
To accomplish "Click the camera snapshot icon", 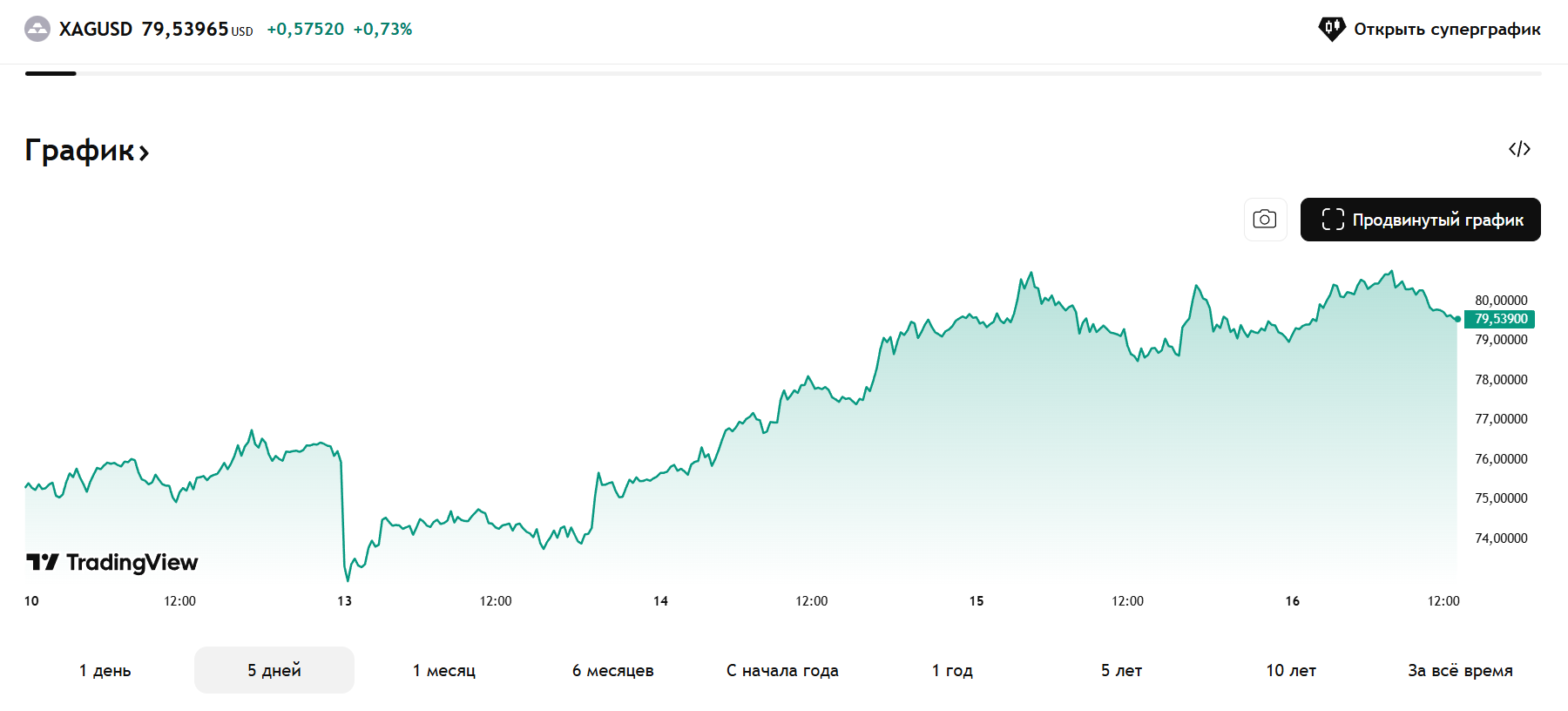I will pos(1265,220).
